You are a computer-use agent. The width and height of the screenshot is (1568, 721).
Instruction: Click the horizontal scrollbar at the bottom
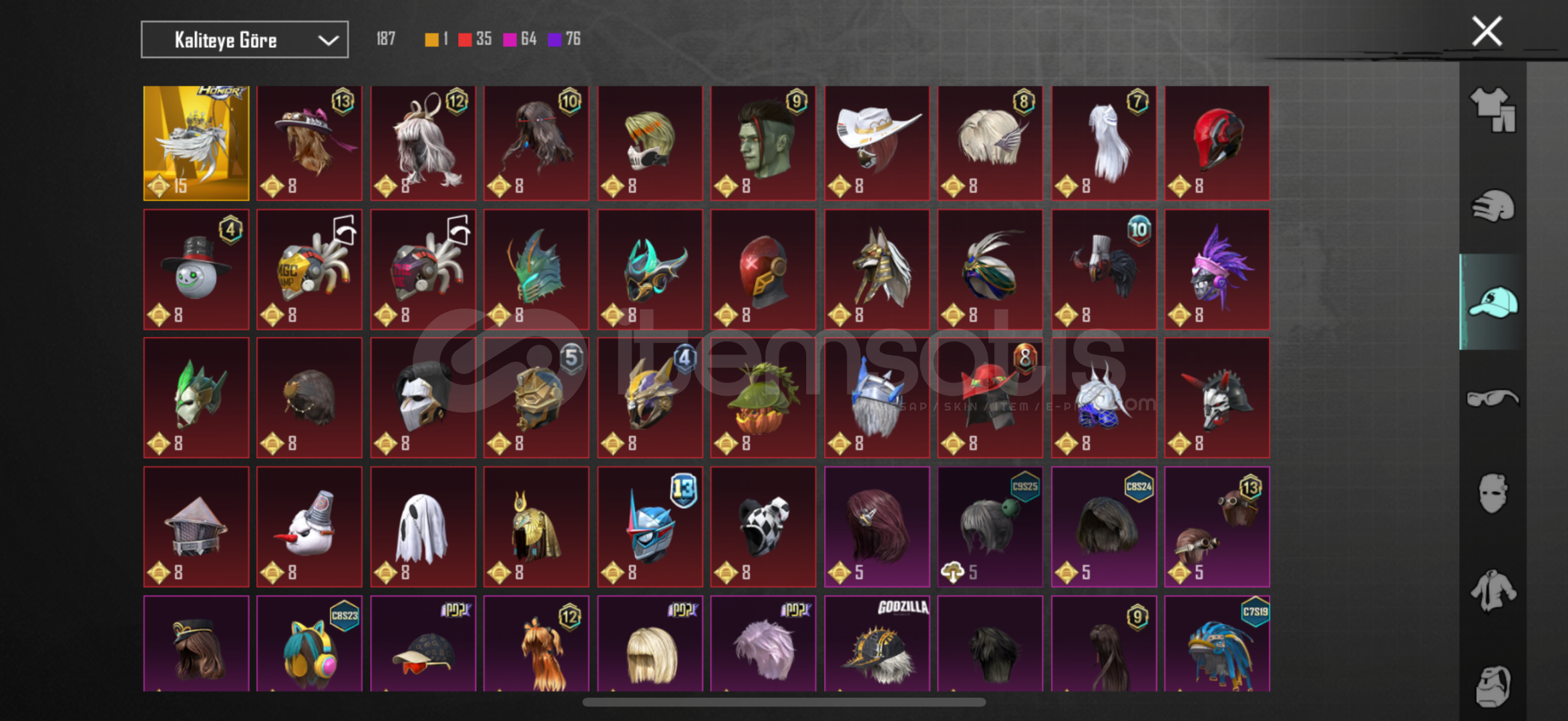click(x=784, y=702)
